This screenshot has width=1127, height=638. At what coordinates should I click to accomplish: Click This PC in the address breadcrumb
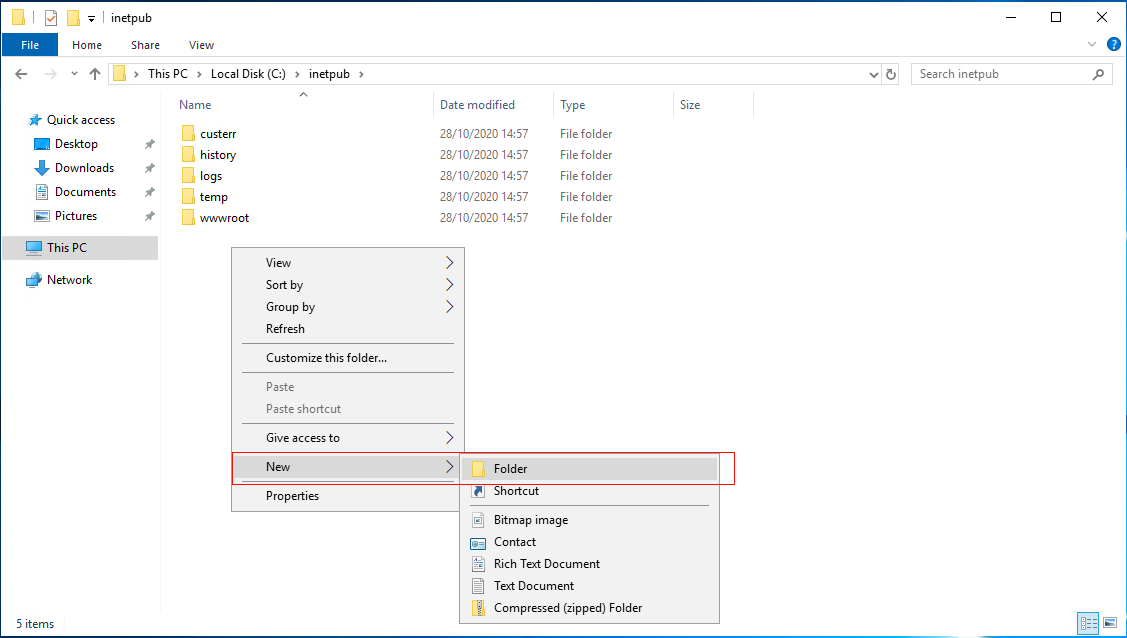pos(167,74)
